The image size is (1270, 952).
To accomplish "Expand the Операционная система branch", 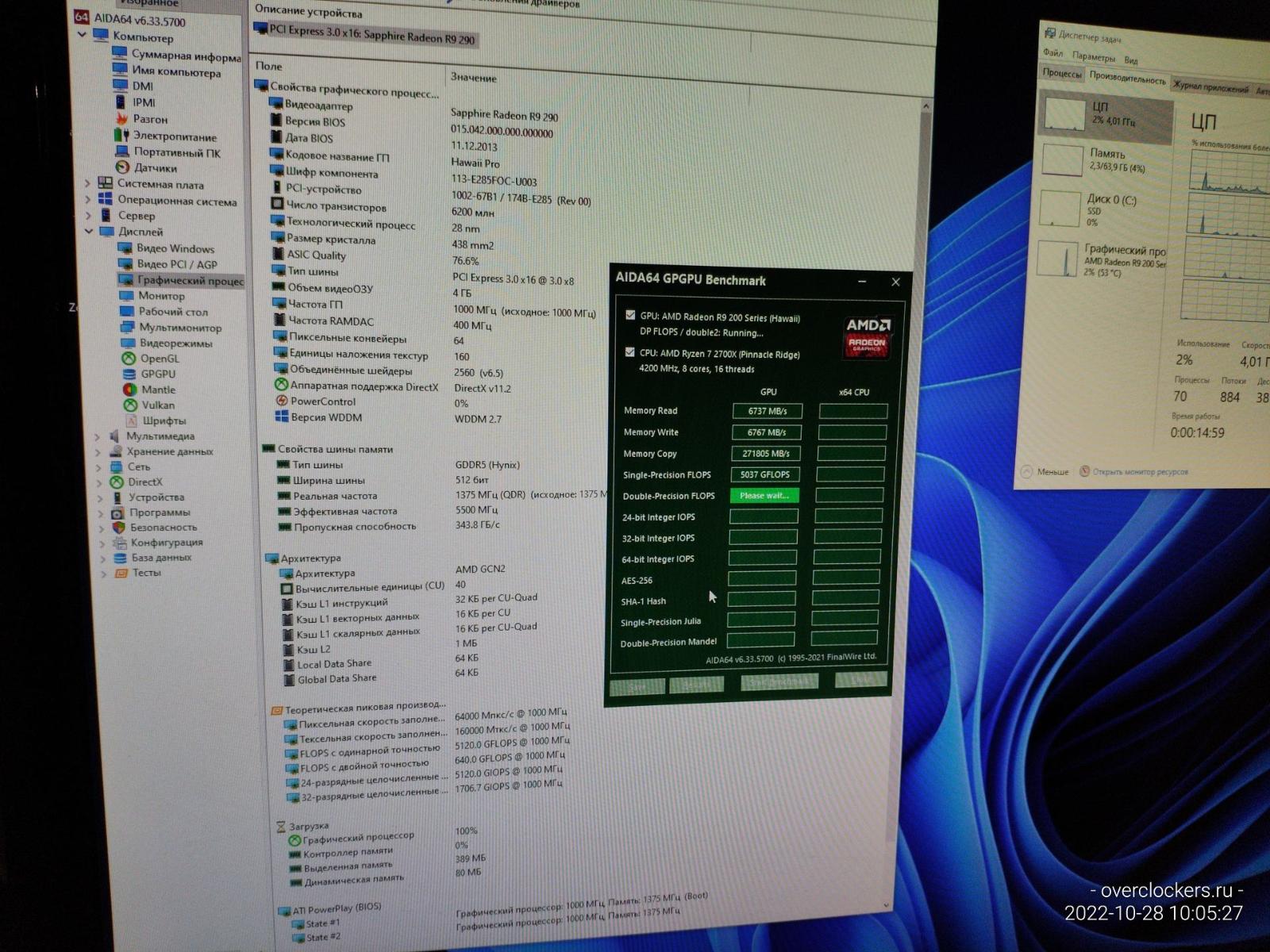I will (87, 199).
